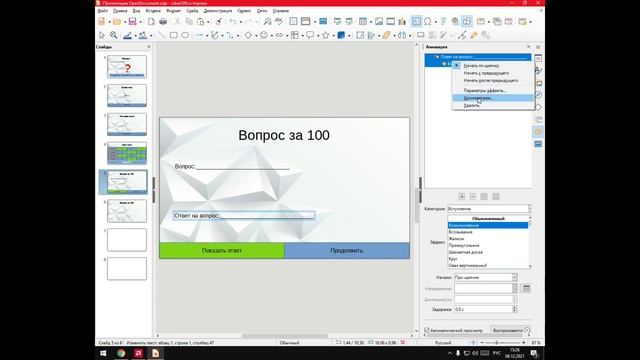Select slide 4 thumbnail with green table
The height and width of the screenshot is (360, 640).
[x=127, y=153]
